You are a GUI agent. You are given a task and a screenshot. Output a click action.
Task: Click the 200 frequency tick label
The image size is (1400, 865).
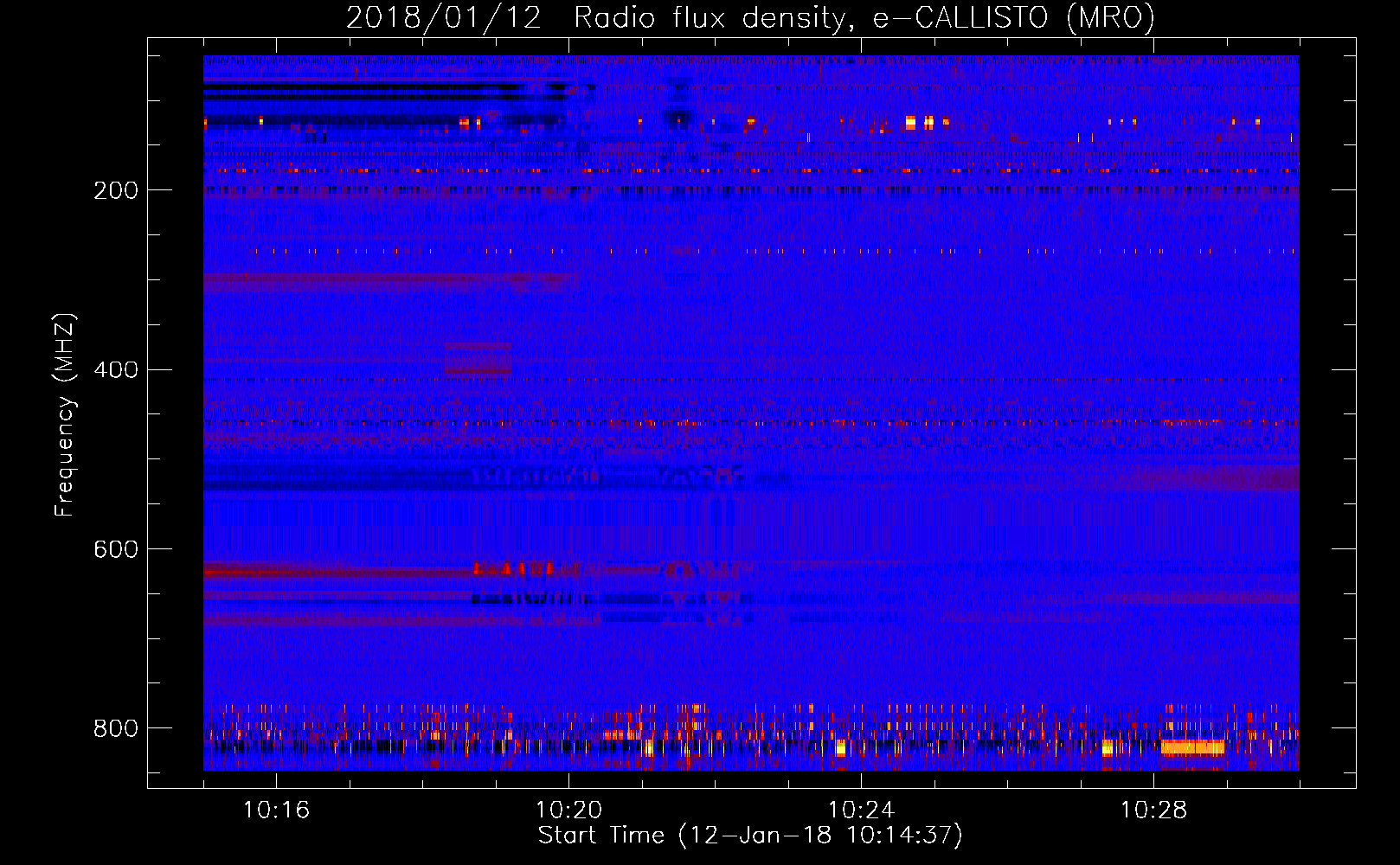pyautogui.click(x=116, y=190)
